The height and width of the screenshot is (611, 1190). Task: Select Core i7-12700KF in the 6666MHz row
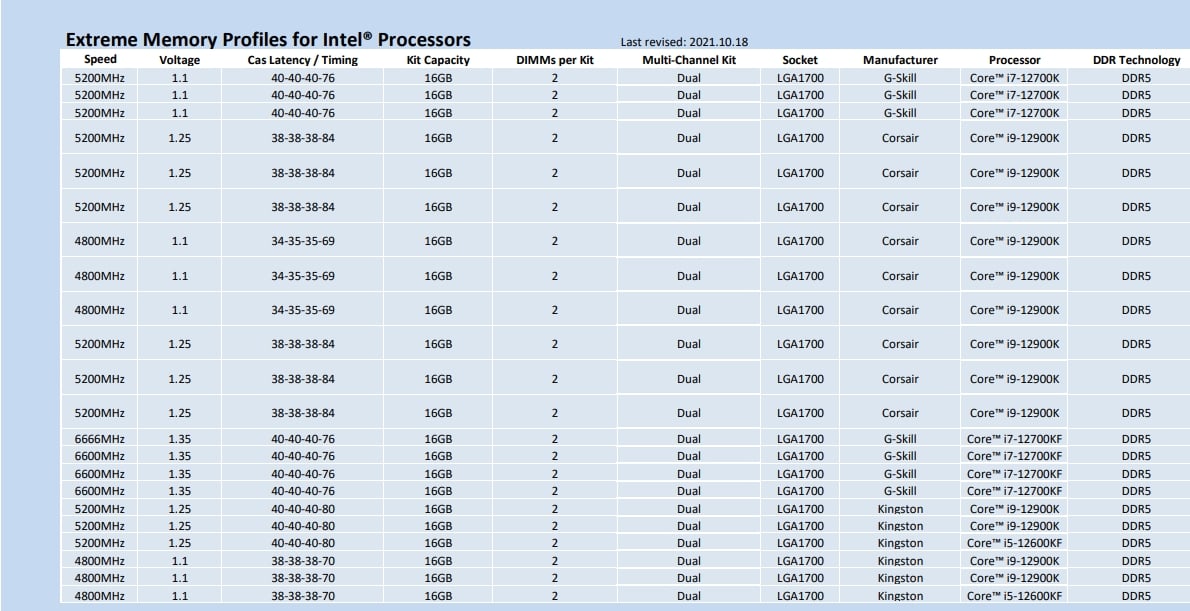pyautogui.click(x=1014, y=439)
